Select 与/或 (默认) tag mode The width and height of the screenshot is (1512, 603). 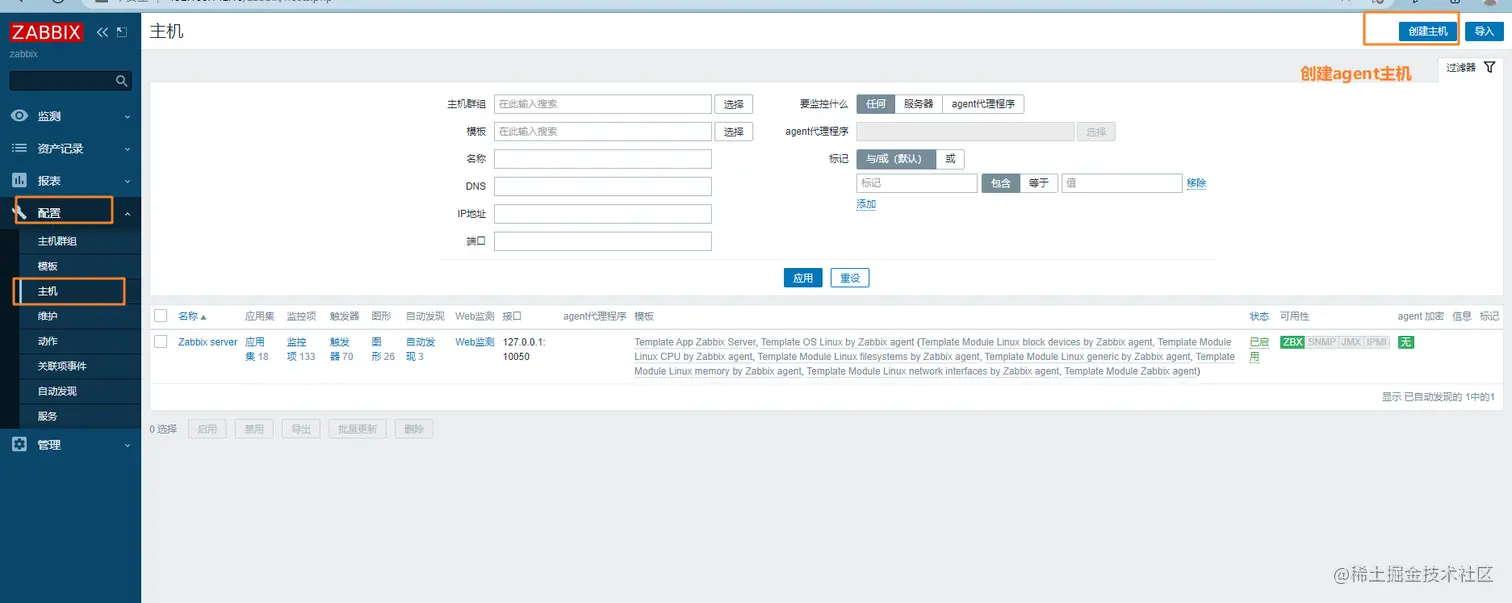[x=896, y=159]
